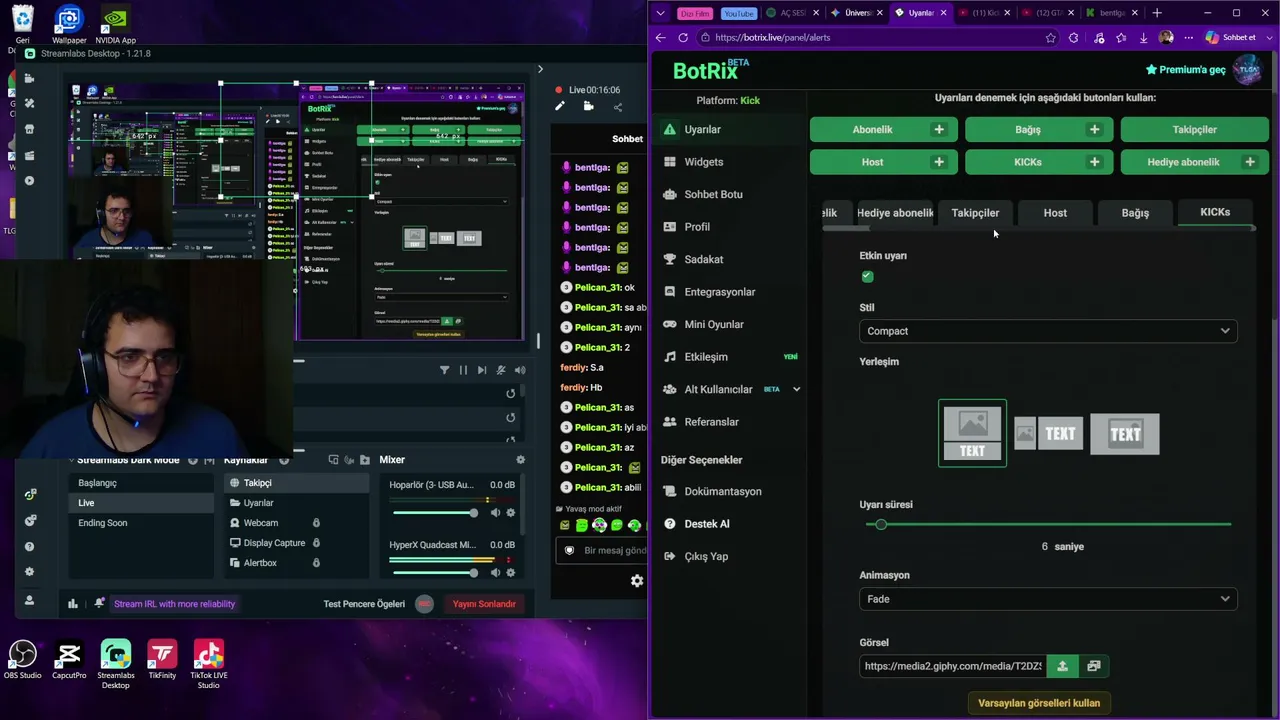Switch to the Bağış alert tab
1280x720 pixels.
click(x=1135, y=213)
